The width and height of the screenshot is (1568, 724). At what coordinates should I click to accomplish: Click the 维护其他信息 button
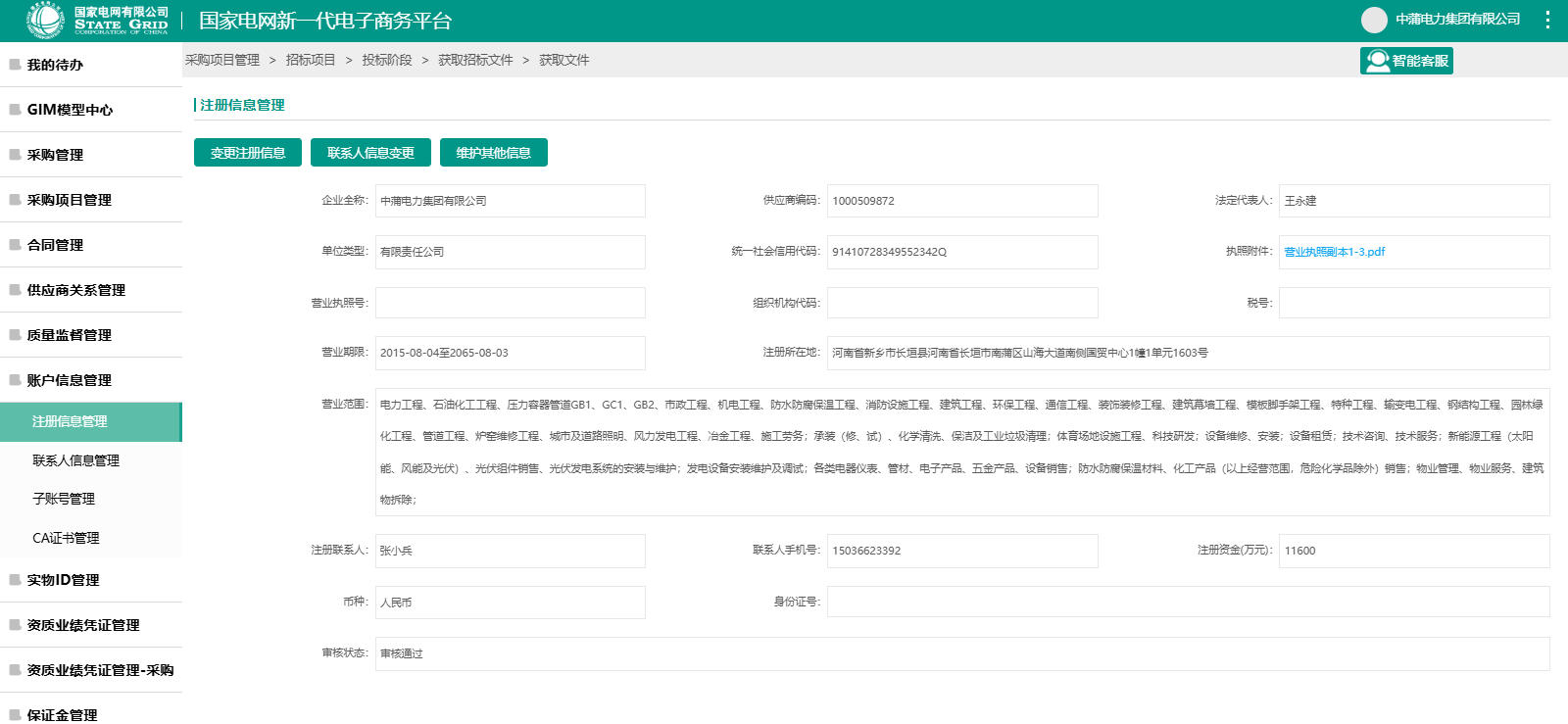[494, 153]
